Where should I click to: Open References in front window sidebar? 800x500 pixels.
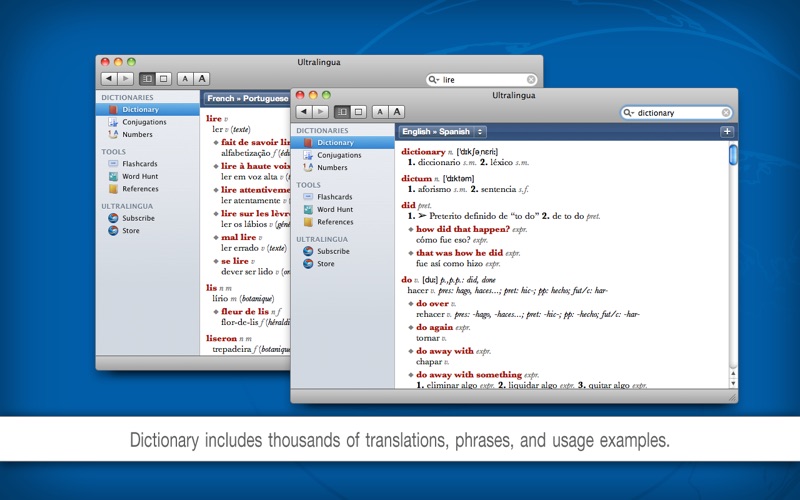click(x=342, y=222)
